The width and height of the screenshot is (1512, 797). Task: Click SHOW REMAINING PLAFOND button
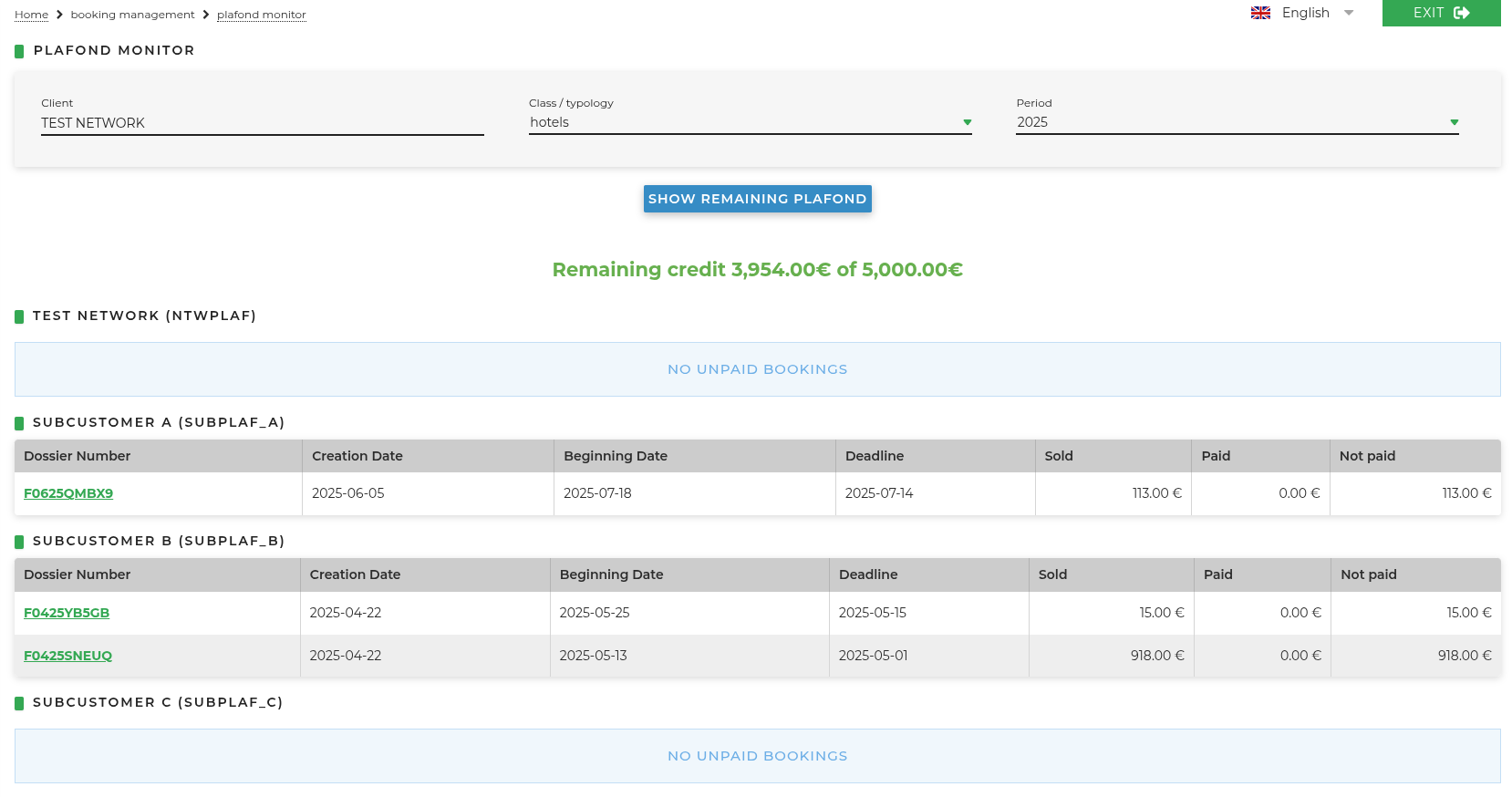coord(757,199)
